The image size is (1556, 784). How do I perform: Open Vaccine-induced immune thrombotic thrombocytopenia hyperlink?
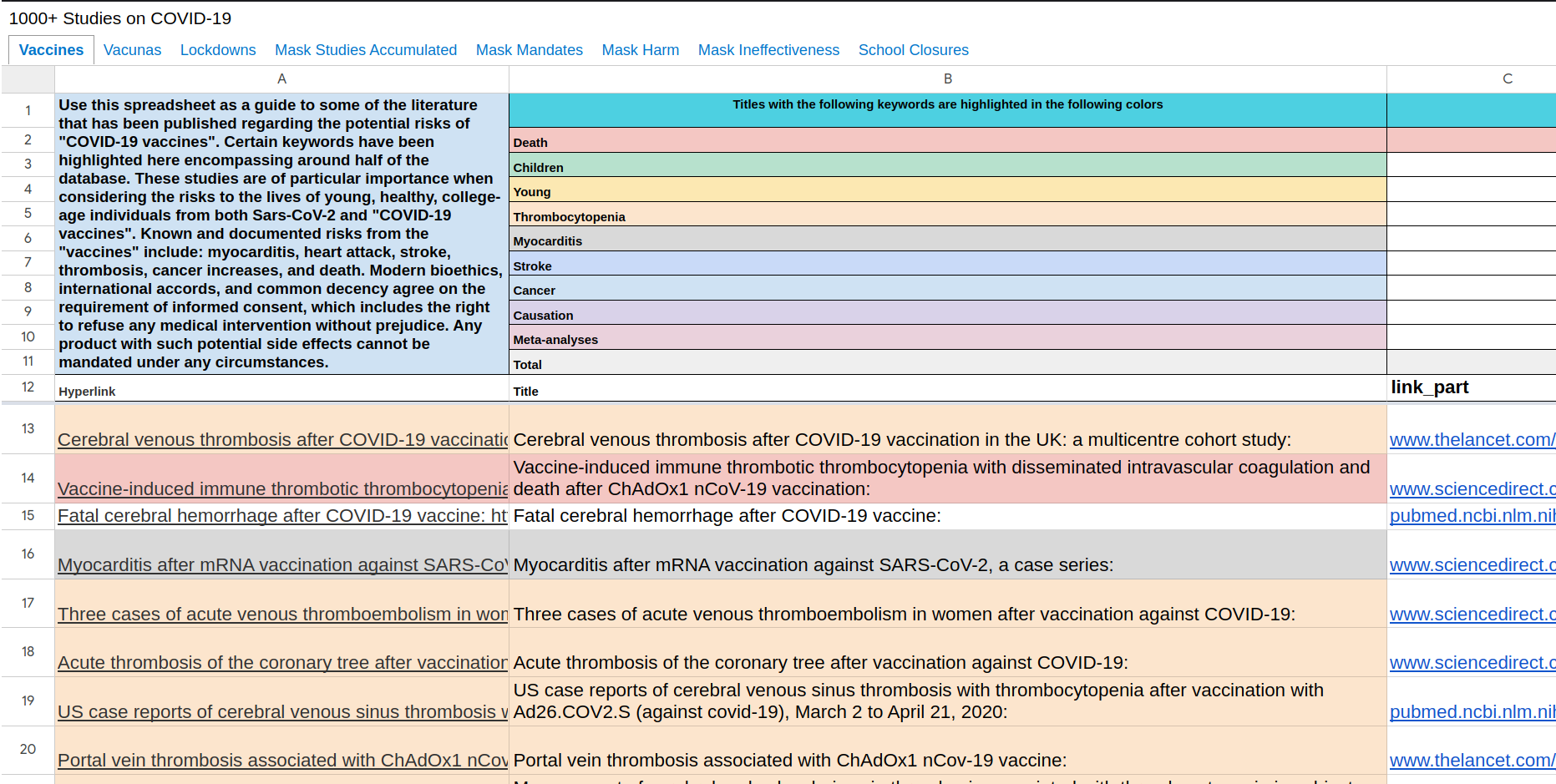(x=283, y=488)
